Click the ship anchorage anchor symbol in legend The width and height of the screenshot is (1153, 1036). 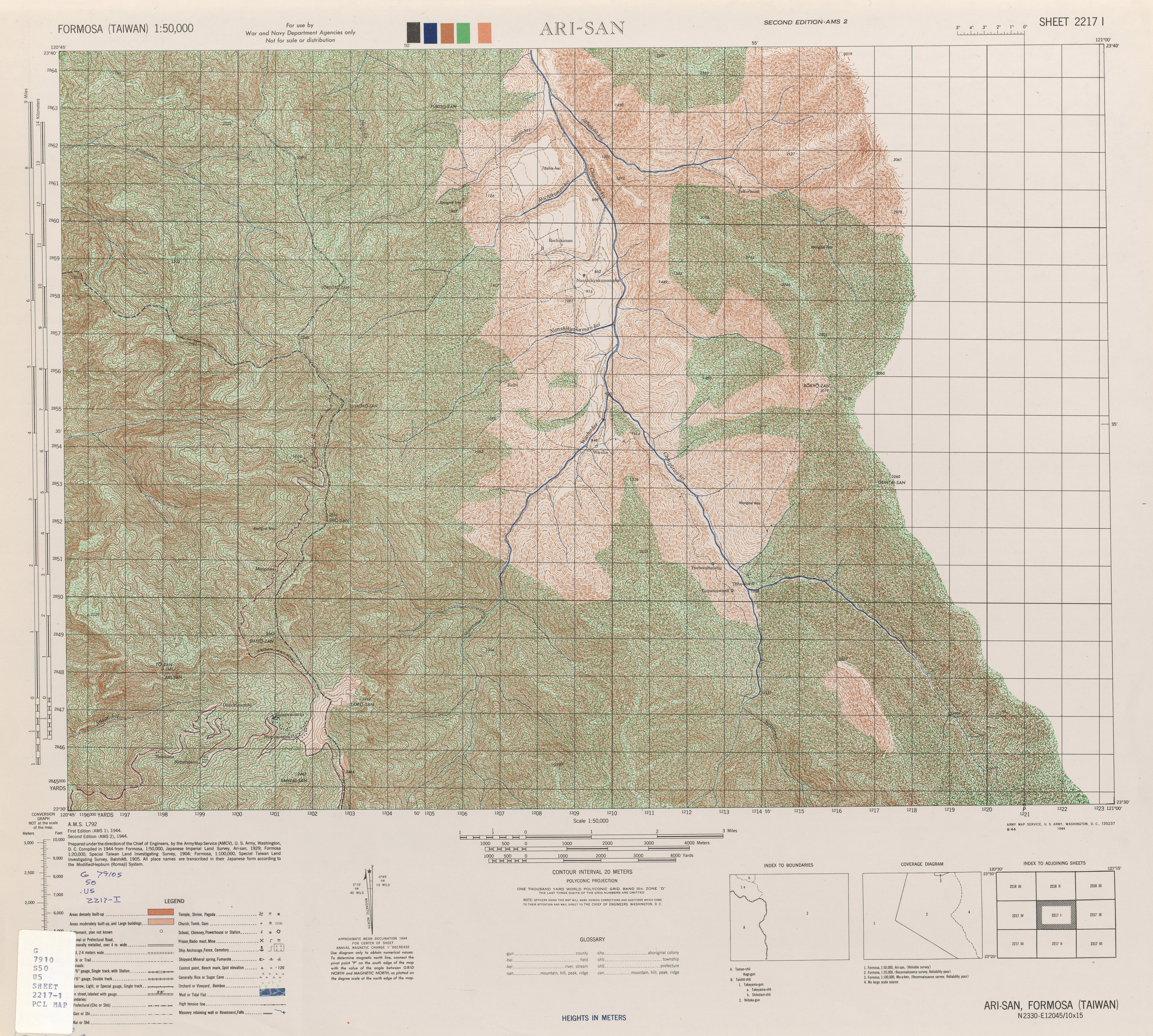(x=262, y=949)
